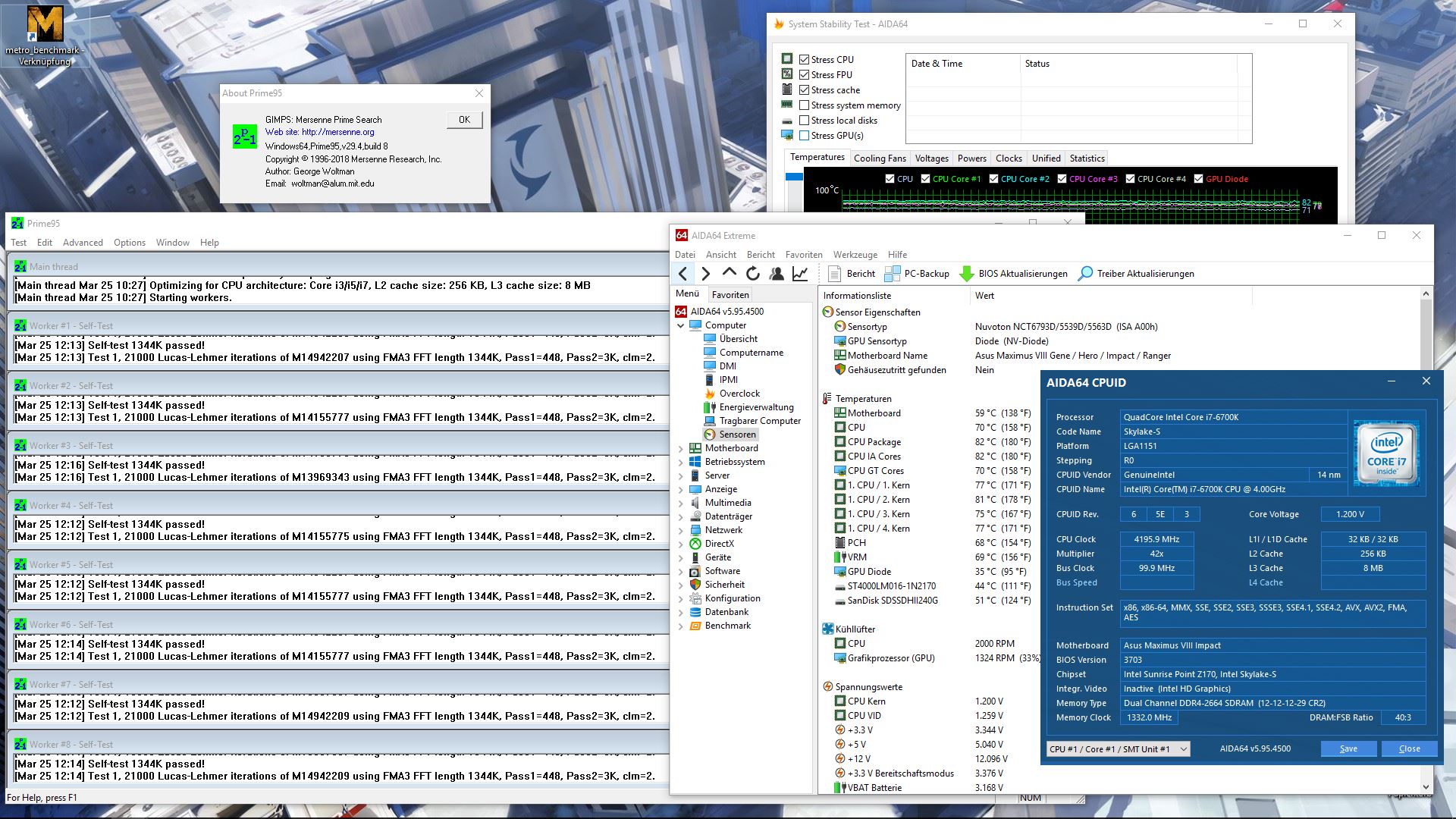Click the up-level arrow in AIDA64 toolbar
The height and width of the screenshot is (819, 1456).
coord(730,273)
